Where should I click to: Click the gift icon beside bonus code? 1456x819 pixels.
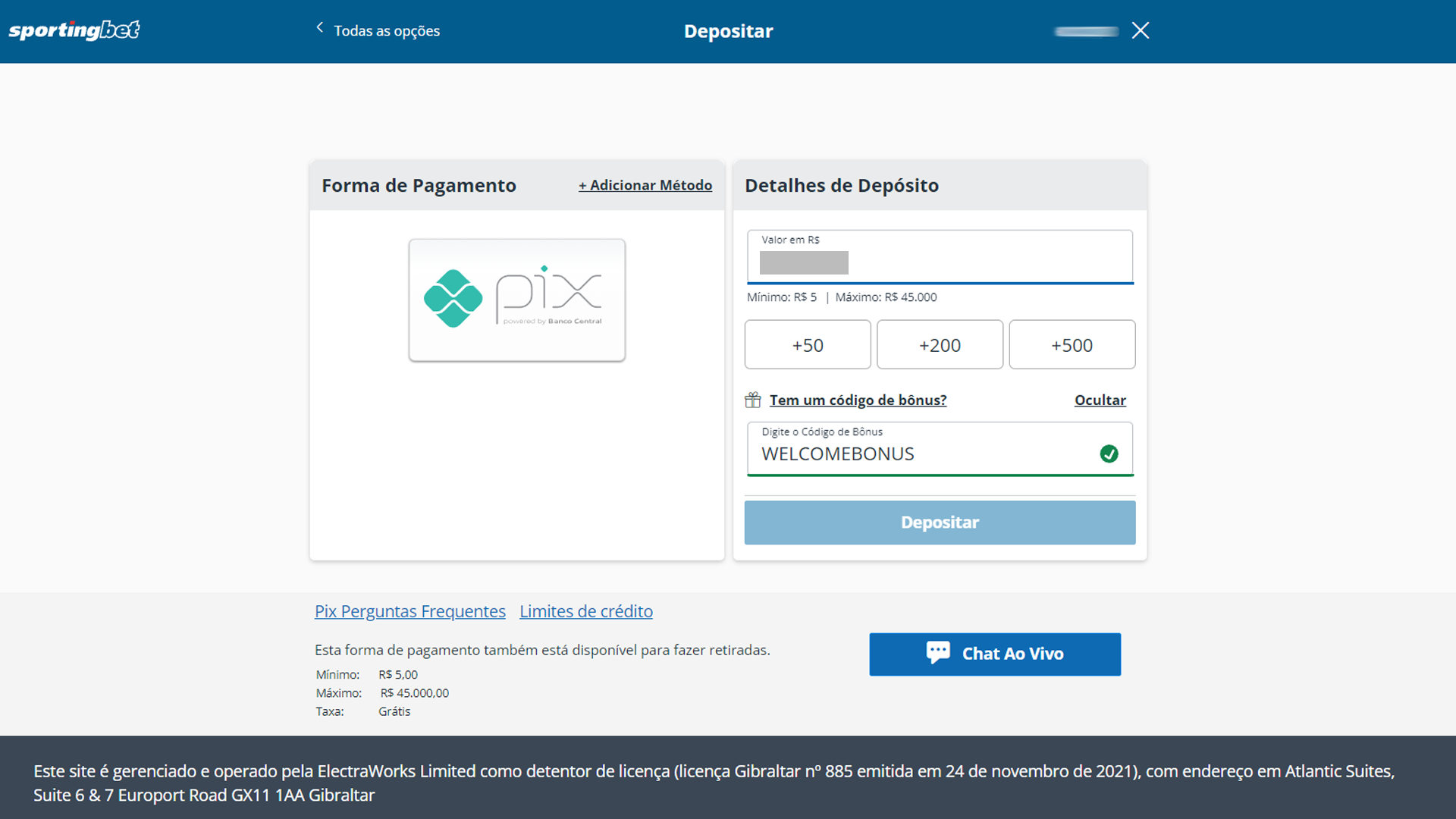(x=752, y=400)
